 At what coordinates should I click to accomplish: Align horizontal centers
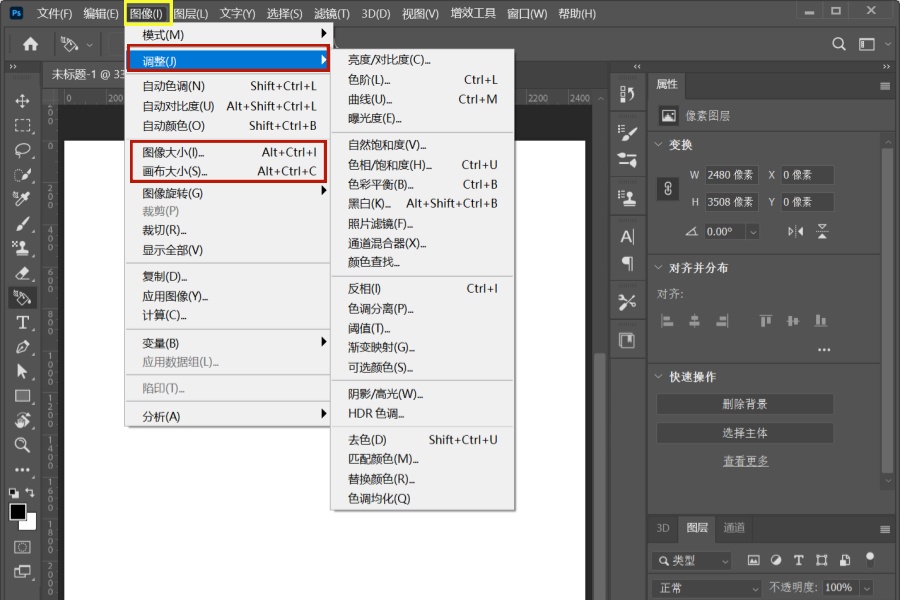[695, 321]
